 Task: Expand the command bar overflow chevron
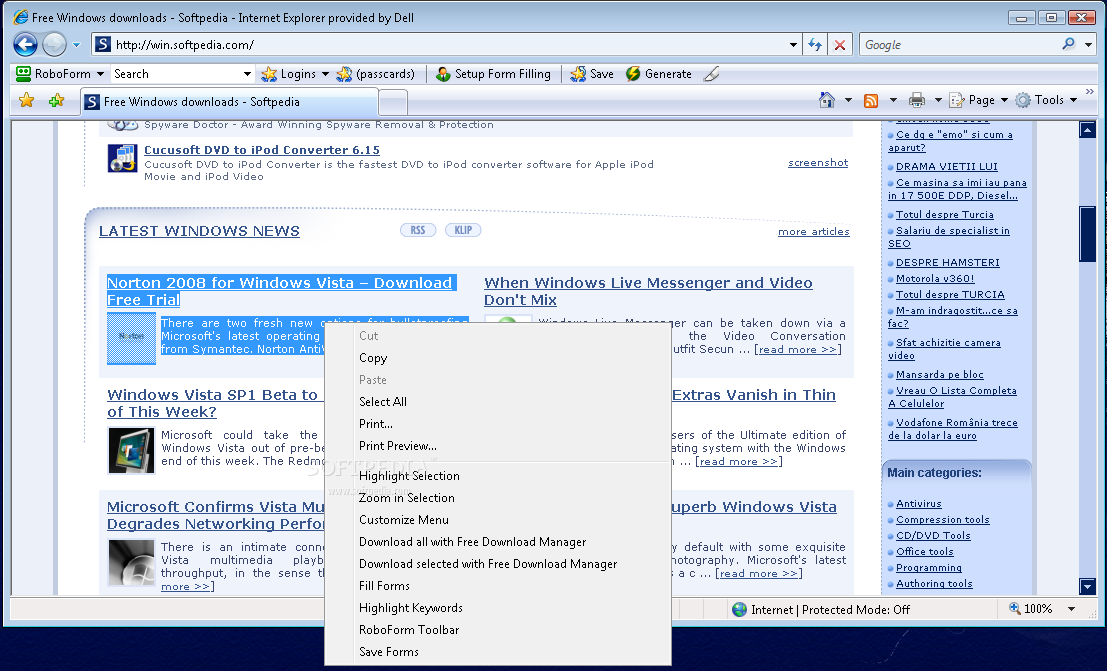pyautogui.click(x=1089, y=92)
